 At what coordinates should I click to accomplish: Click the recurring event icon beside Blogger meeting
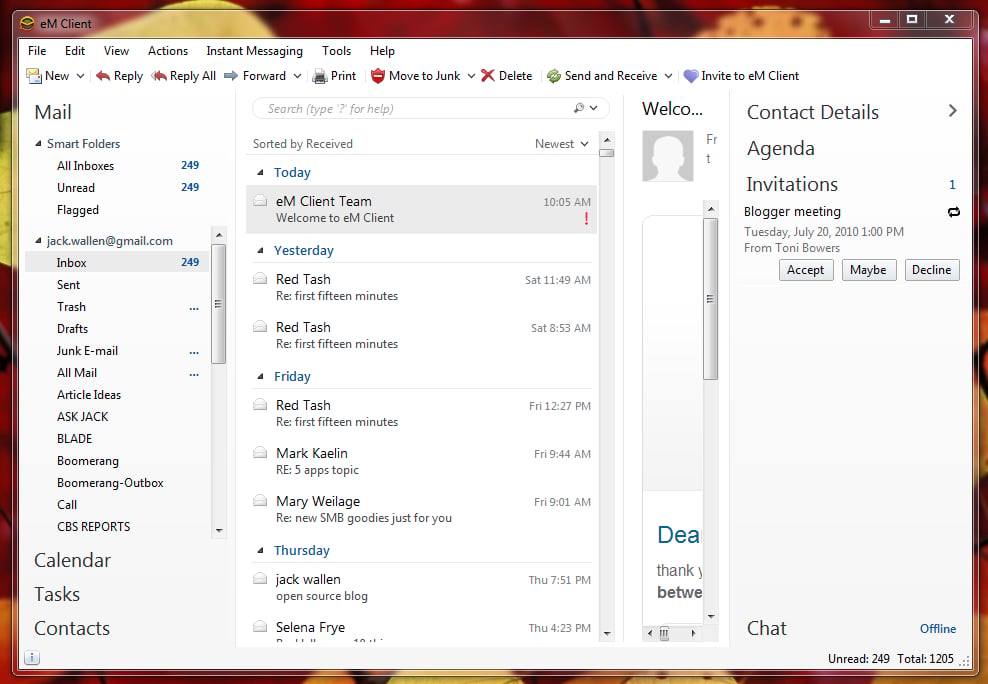[x=953, y=212]
